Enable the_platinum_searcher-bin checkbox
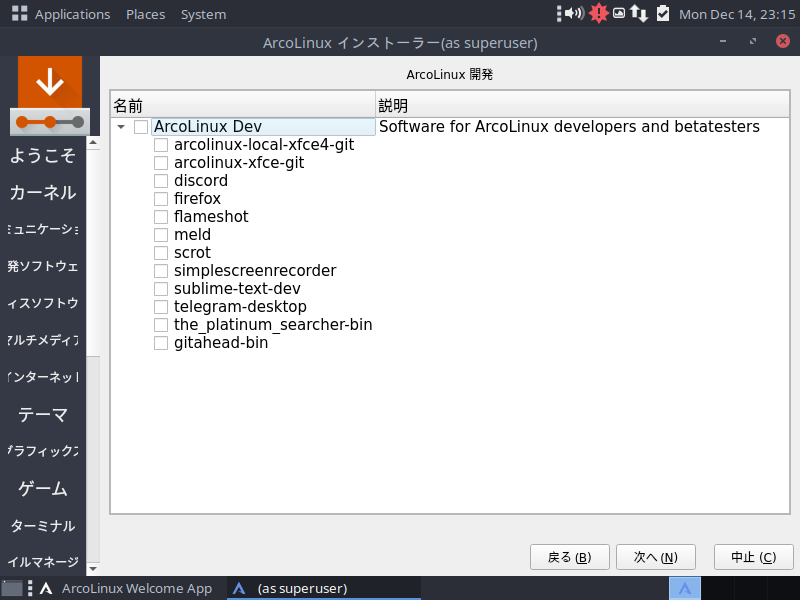800x600 pixels. 161,325
